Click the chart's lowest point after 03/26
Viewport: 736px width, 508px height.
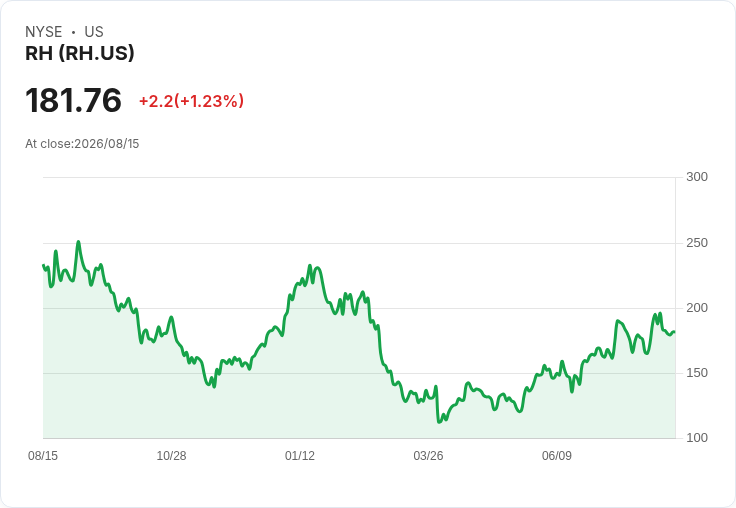click(x=438, y=422)
